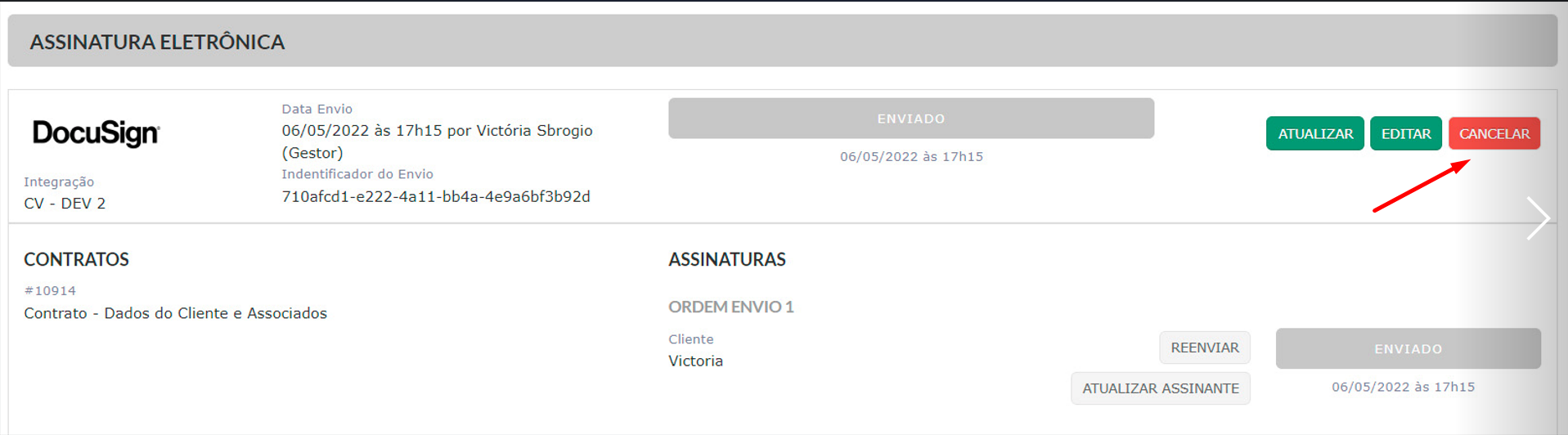Click the integration name CV - DEV 2
The image size is (1568, 435).
pyautogui.click(x=65, y=203)
